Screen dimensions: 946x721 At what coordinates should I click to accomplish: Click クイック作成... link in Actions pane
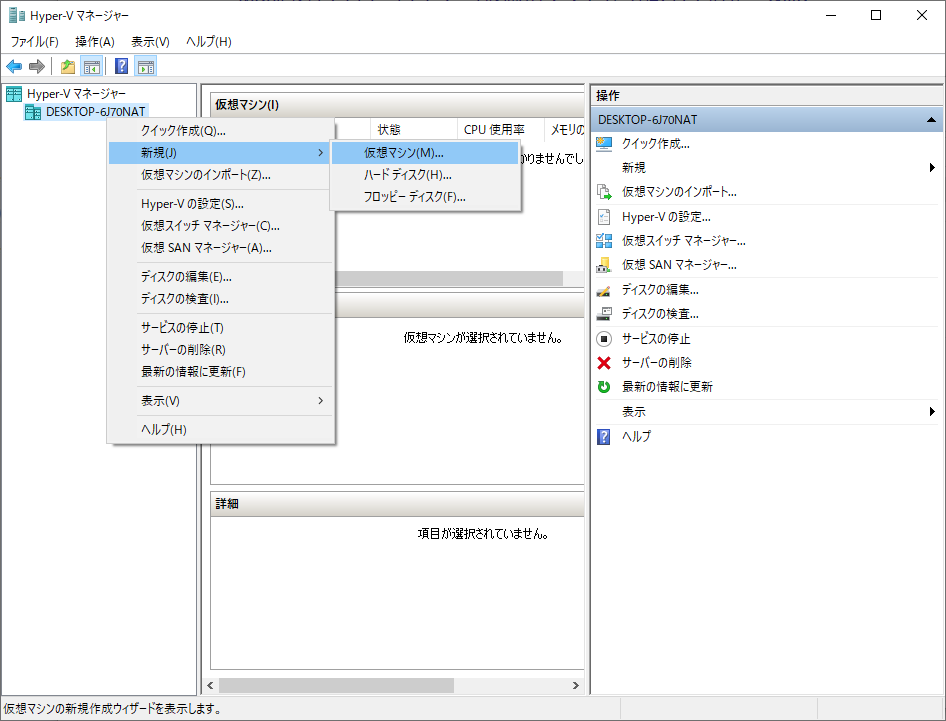tap(656, 144)
